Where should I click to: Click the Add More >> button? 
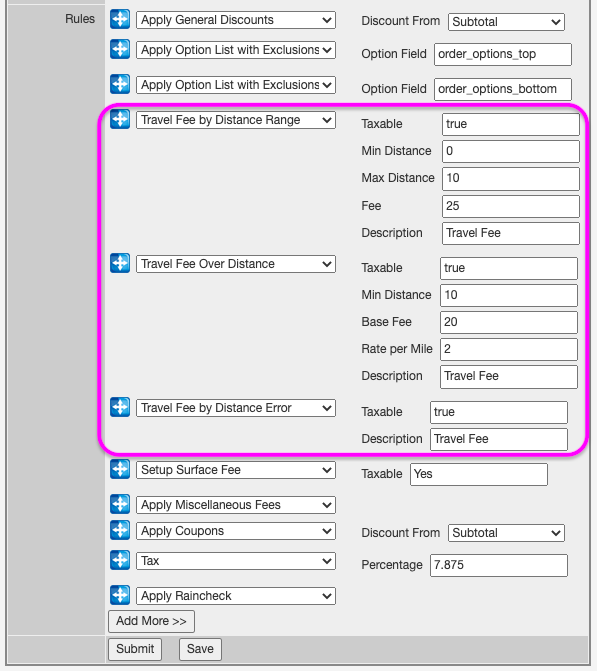pos(151,621)
